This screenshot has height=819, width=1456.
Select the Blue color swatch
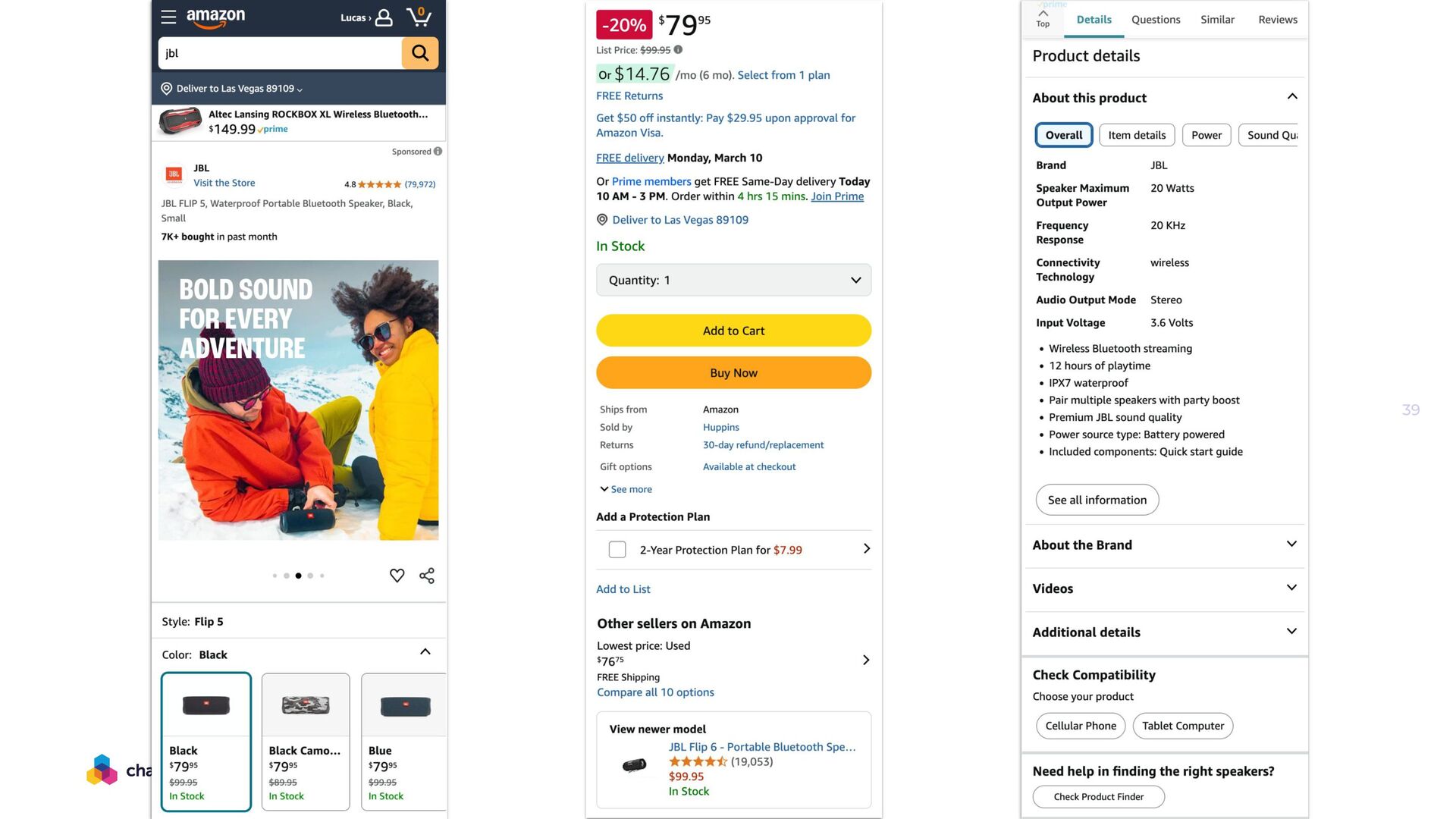[404, 741]
